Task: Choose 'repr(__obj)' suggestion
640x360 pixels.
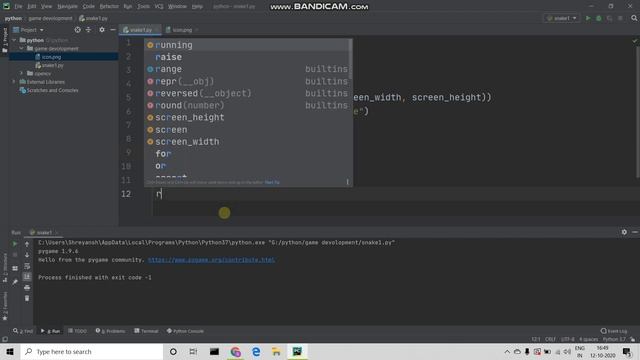Action: pos(247,81)
